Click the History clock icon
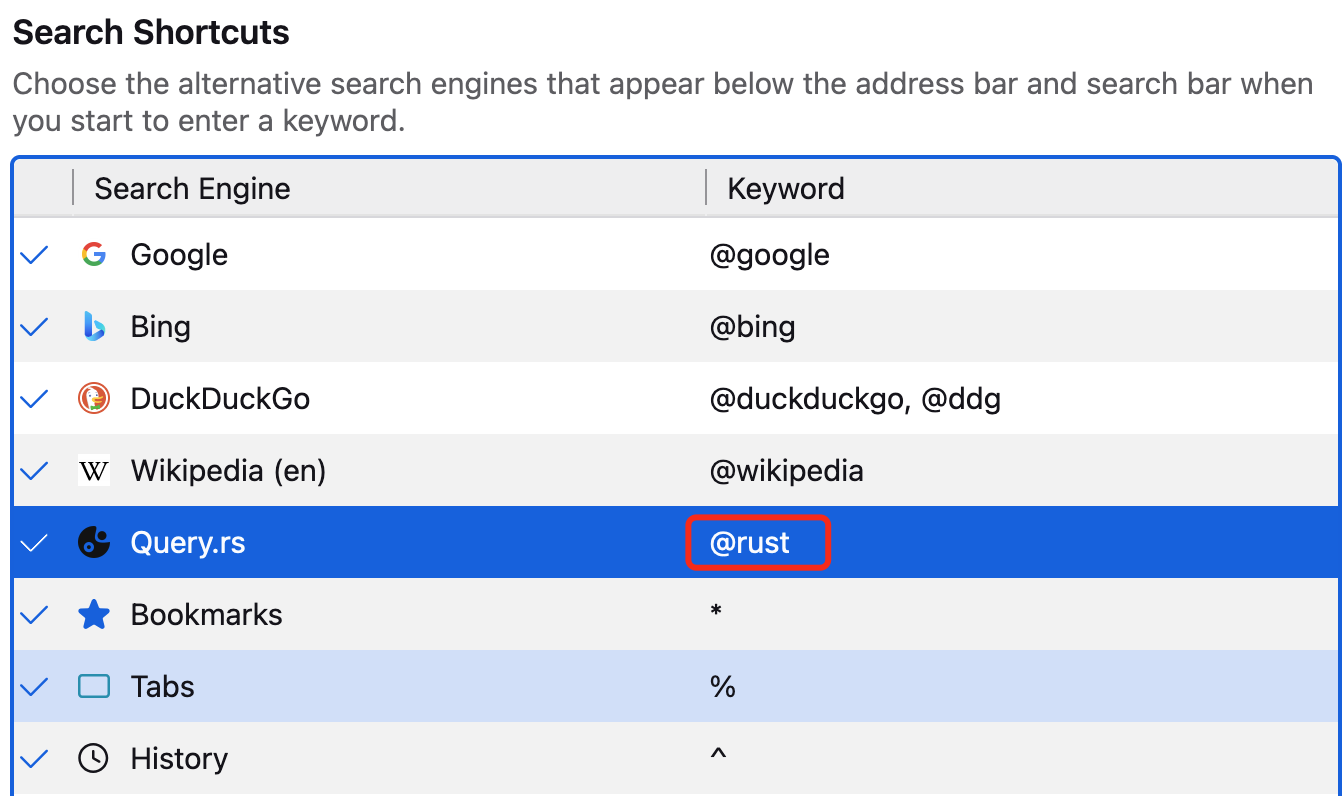This screenshot has width=1342, height=796. [x=93, y=758]
